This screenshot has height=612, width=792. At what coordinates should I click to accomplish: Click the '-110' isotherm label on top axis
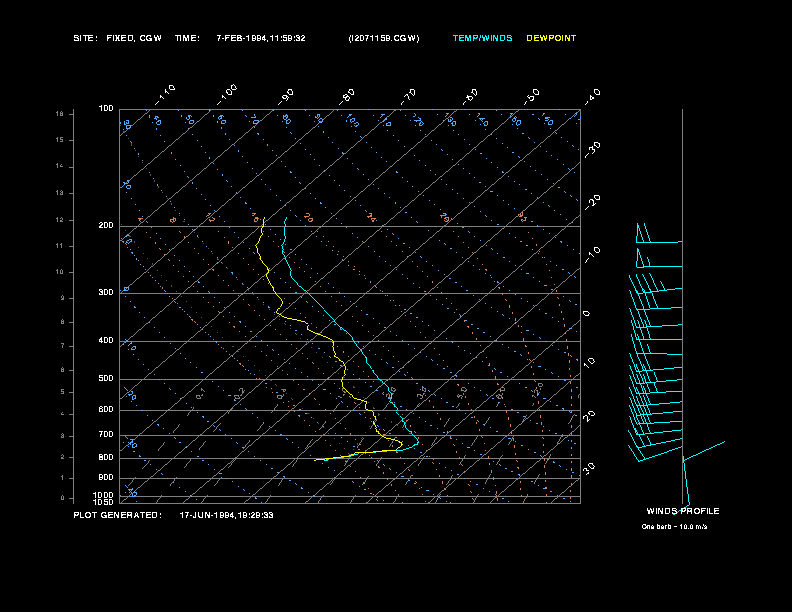(x=165, y=95)
